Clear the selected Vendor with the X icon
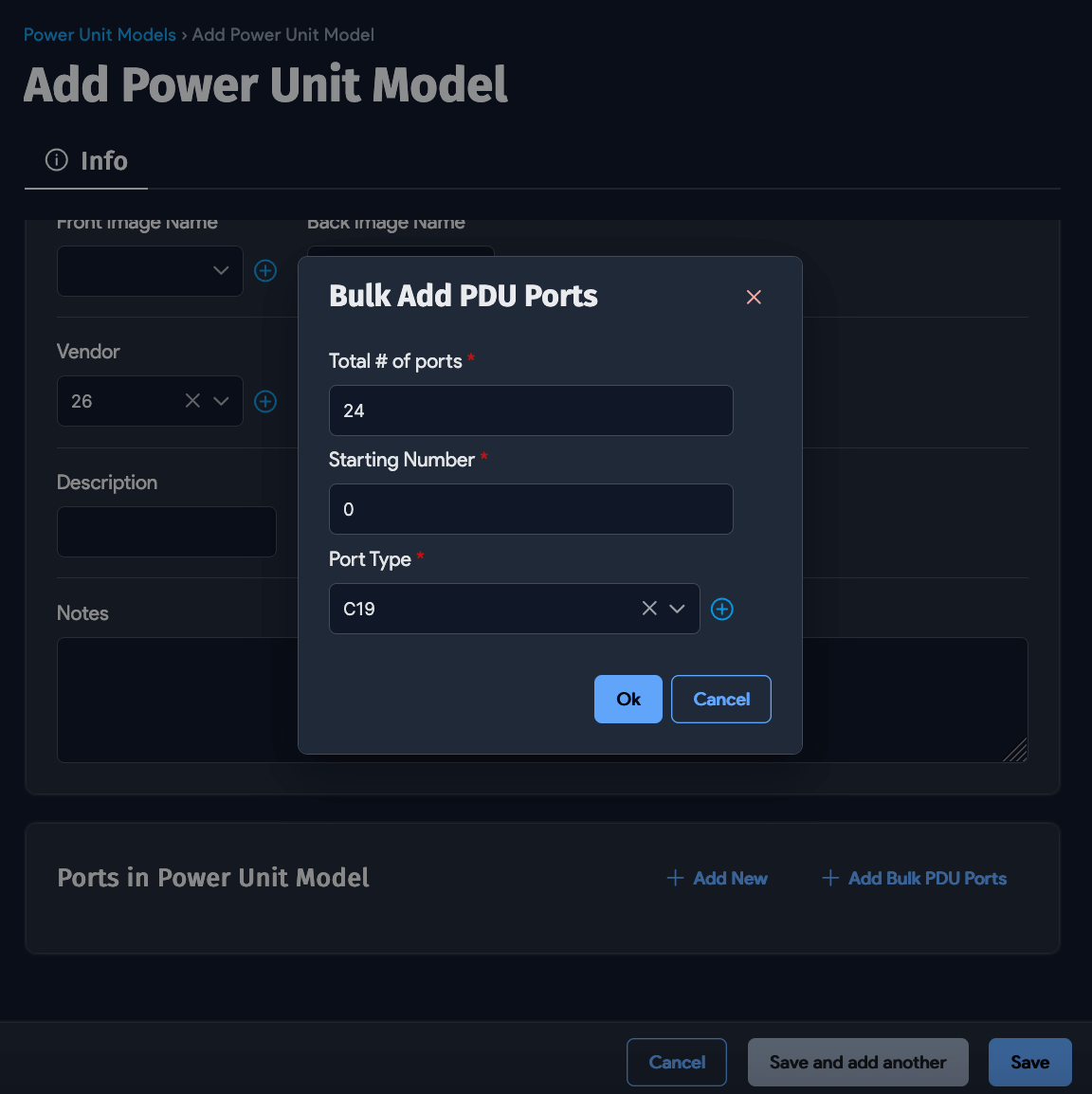 tap(192, 401)
